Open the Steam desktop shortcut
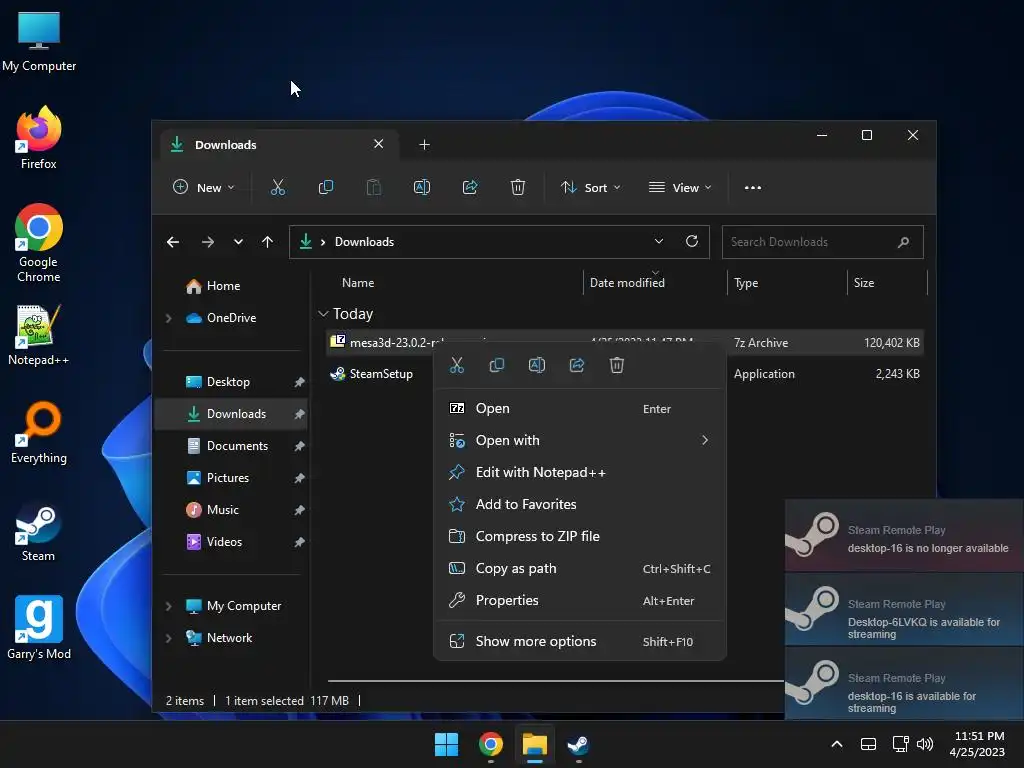This screenshot has height=768, width=1024. point(39,531)
